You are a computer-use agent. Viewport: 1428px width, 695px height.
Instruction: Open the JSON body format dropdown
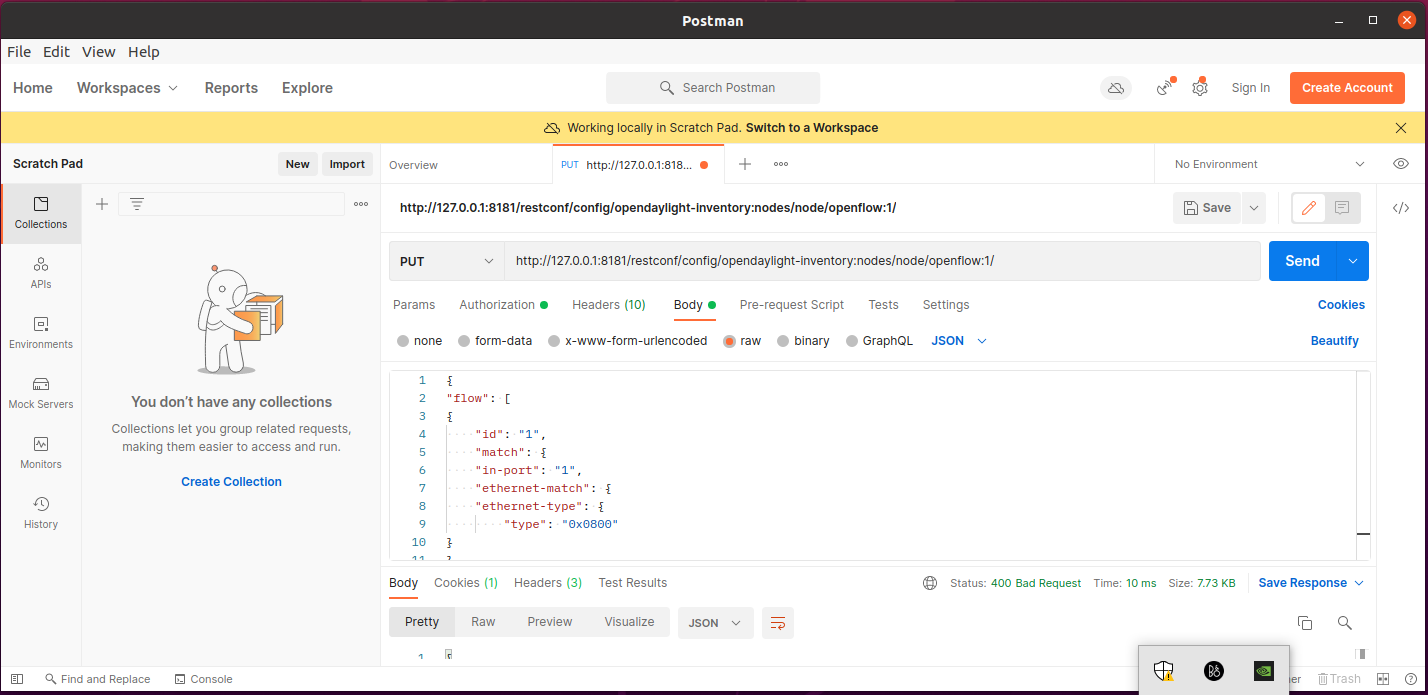click(x=959, y=341)
